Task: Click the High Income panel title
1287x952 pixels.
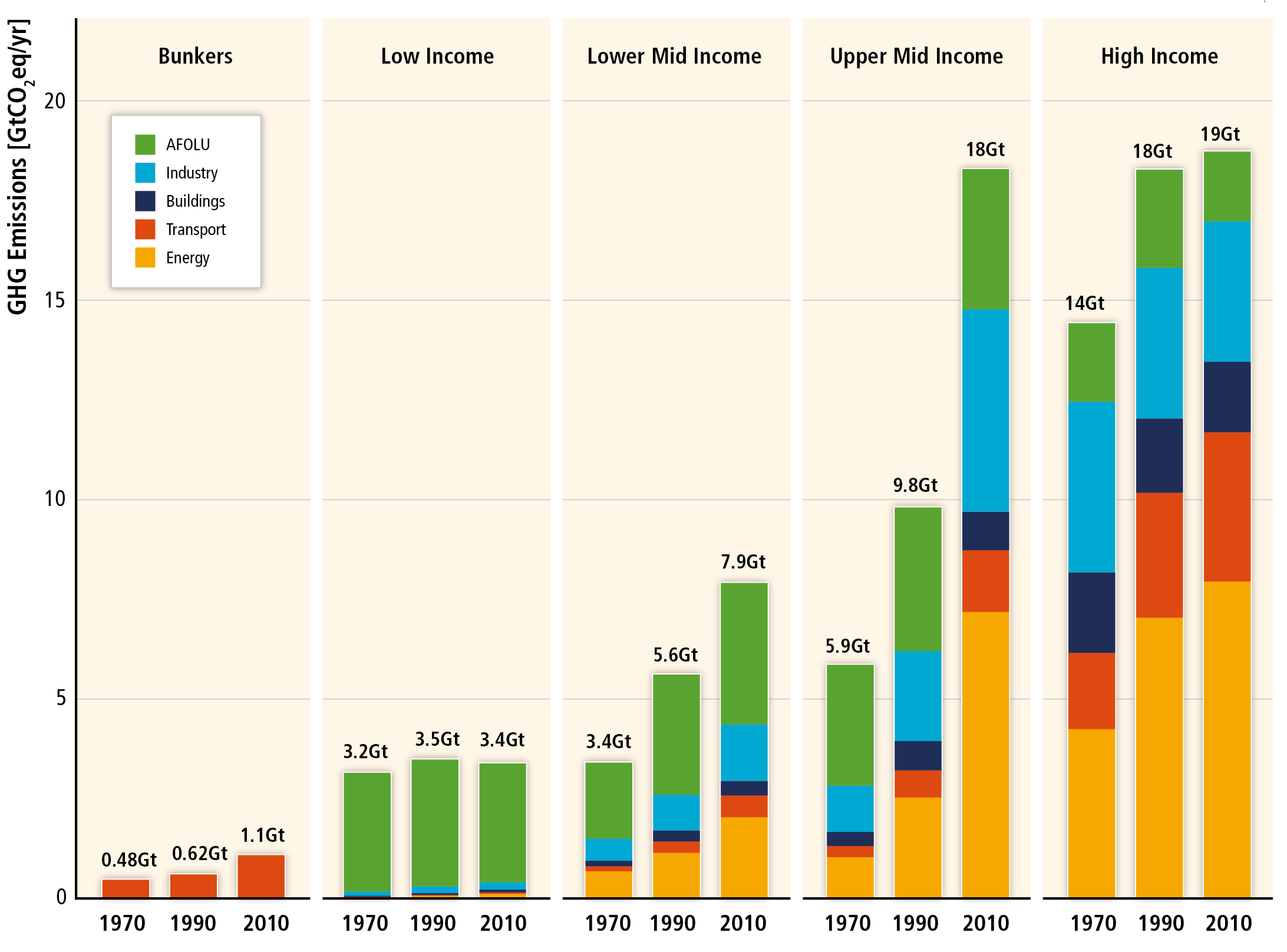Action: pos(1159,56)
